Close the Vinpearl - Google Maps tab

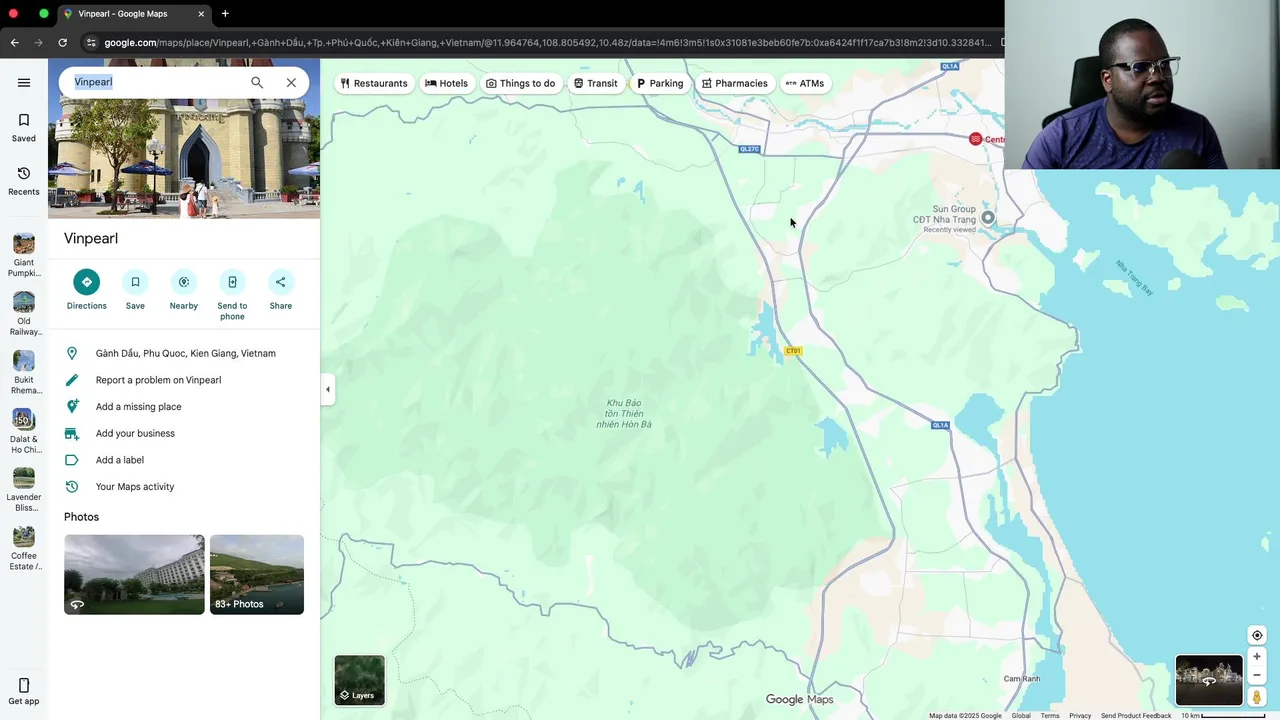(x=201, y=14)
